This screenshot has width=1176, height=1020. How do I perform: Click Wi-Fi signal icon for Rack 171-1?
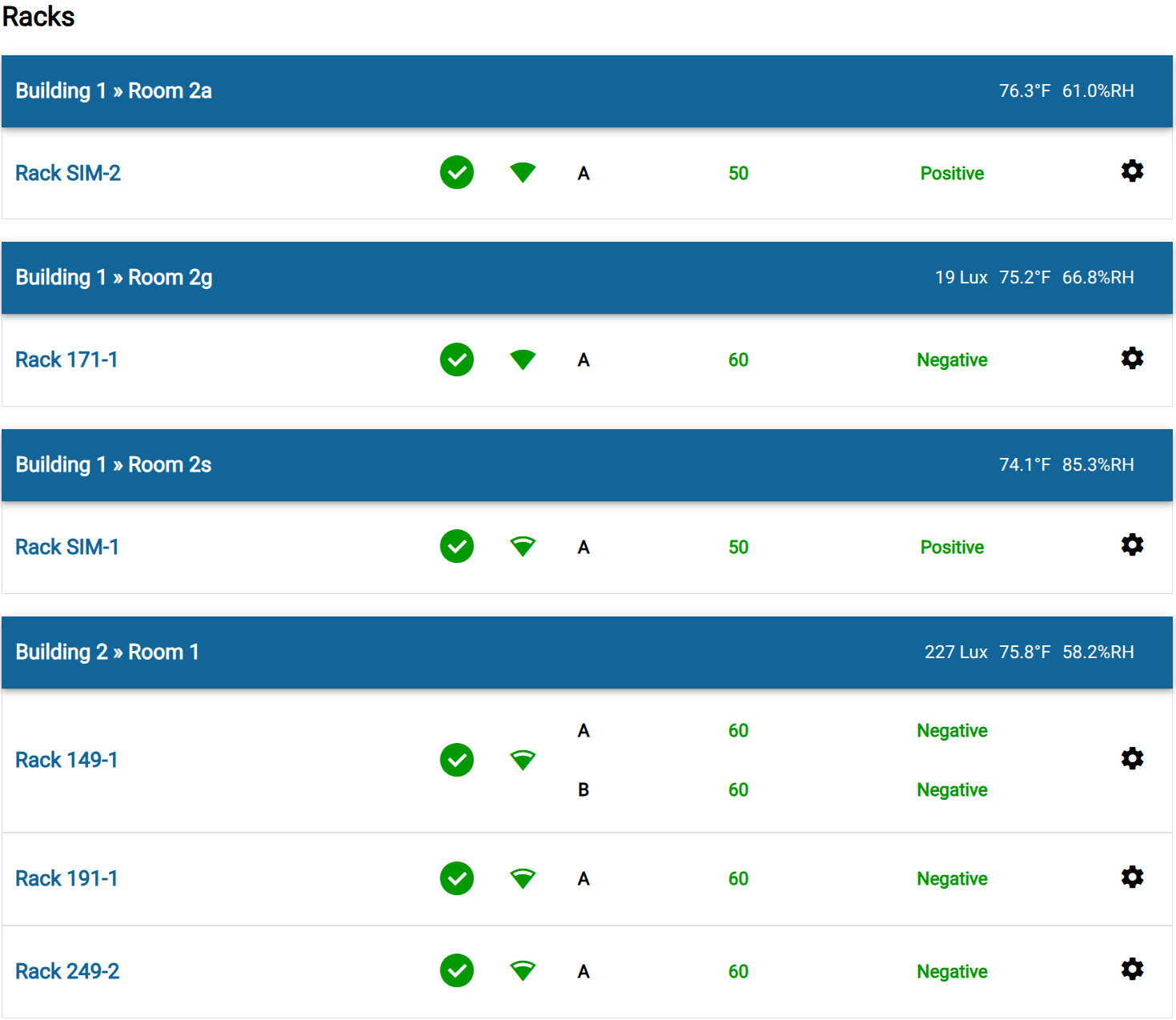[523, 359]
